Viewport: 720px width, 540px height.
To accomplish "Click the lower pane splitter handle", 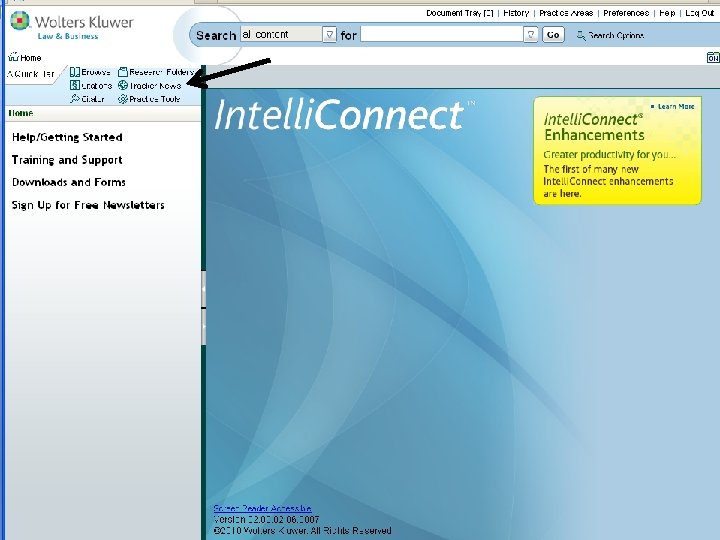I will coord(203,327).
